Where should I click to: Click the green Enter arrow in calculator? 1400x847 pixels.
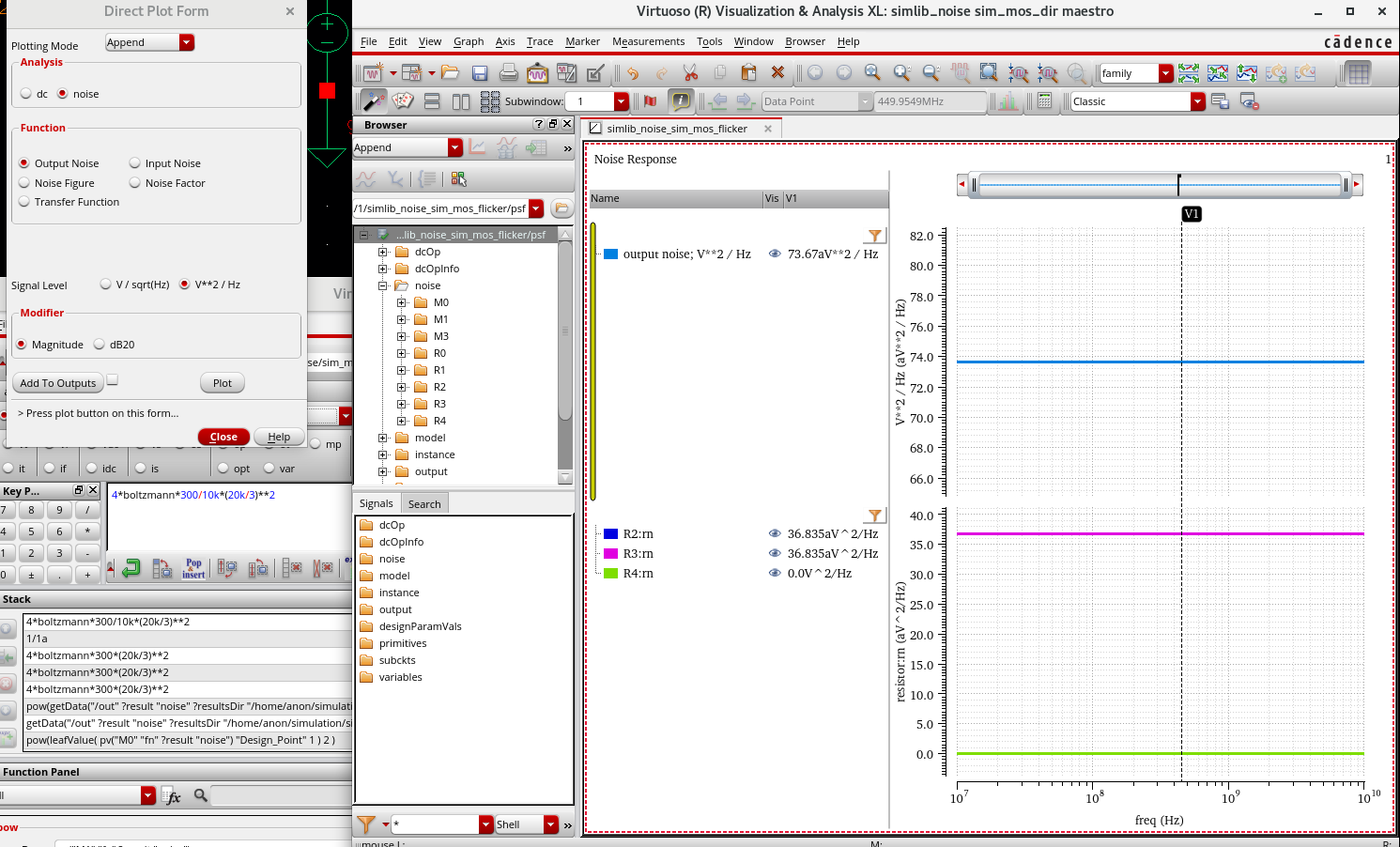(x=131, y=568)
